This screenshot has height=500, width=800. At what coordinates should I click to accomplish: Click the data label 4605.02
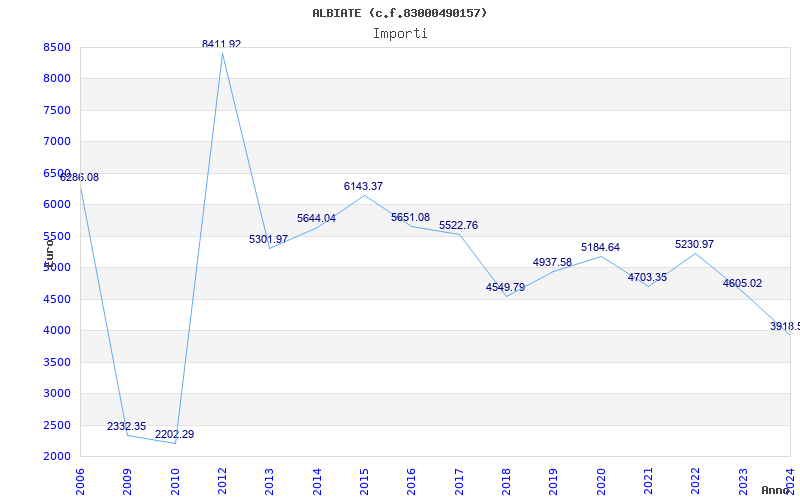(742, 283)
